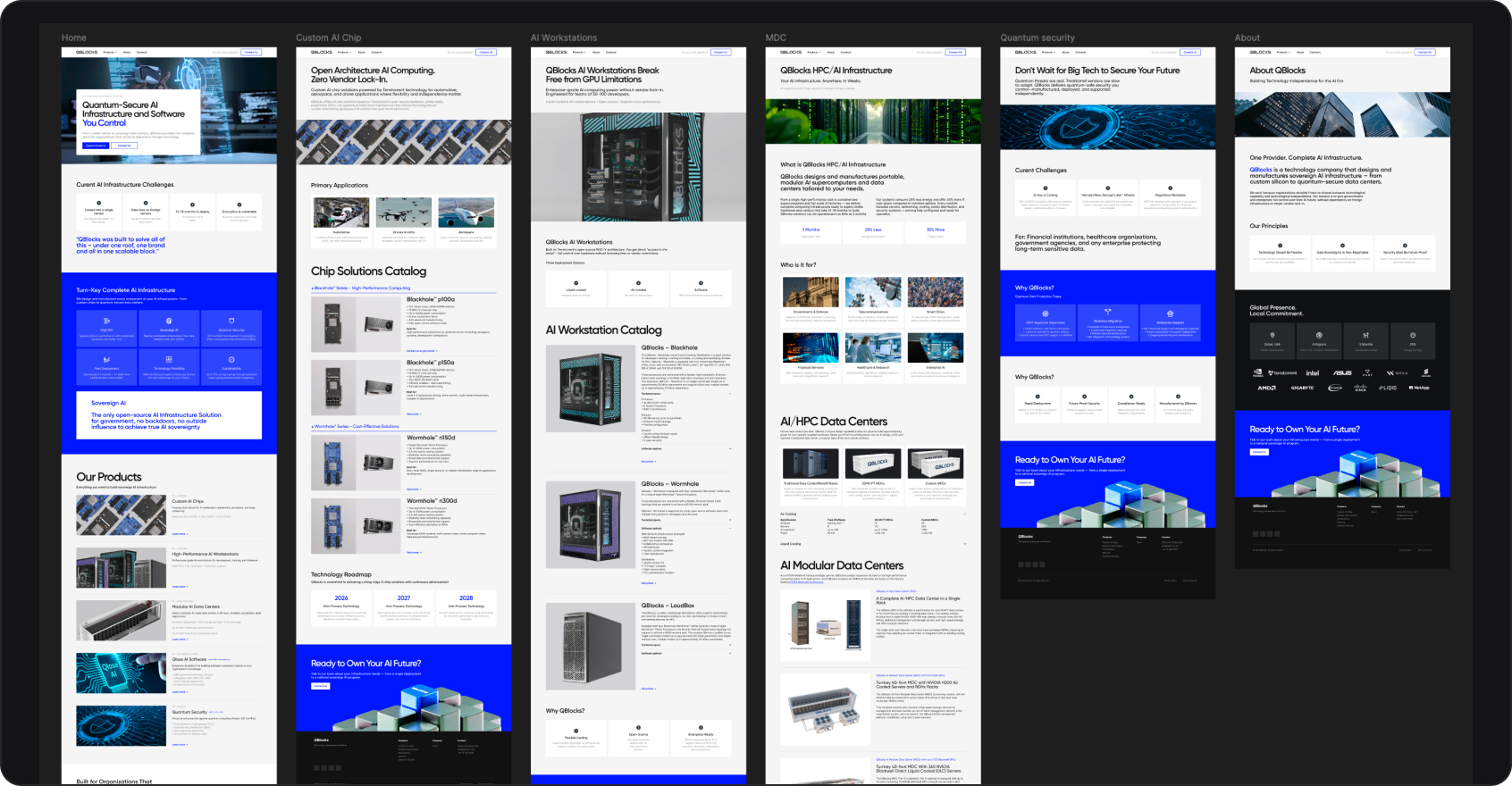Viewport: 1512px width, 786px height.
Task: Click the tenstorrent partner logo
Action: pos(1283,373)
